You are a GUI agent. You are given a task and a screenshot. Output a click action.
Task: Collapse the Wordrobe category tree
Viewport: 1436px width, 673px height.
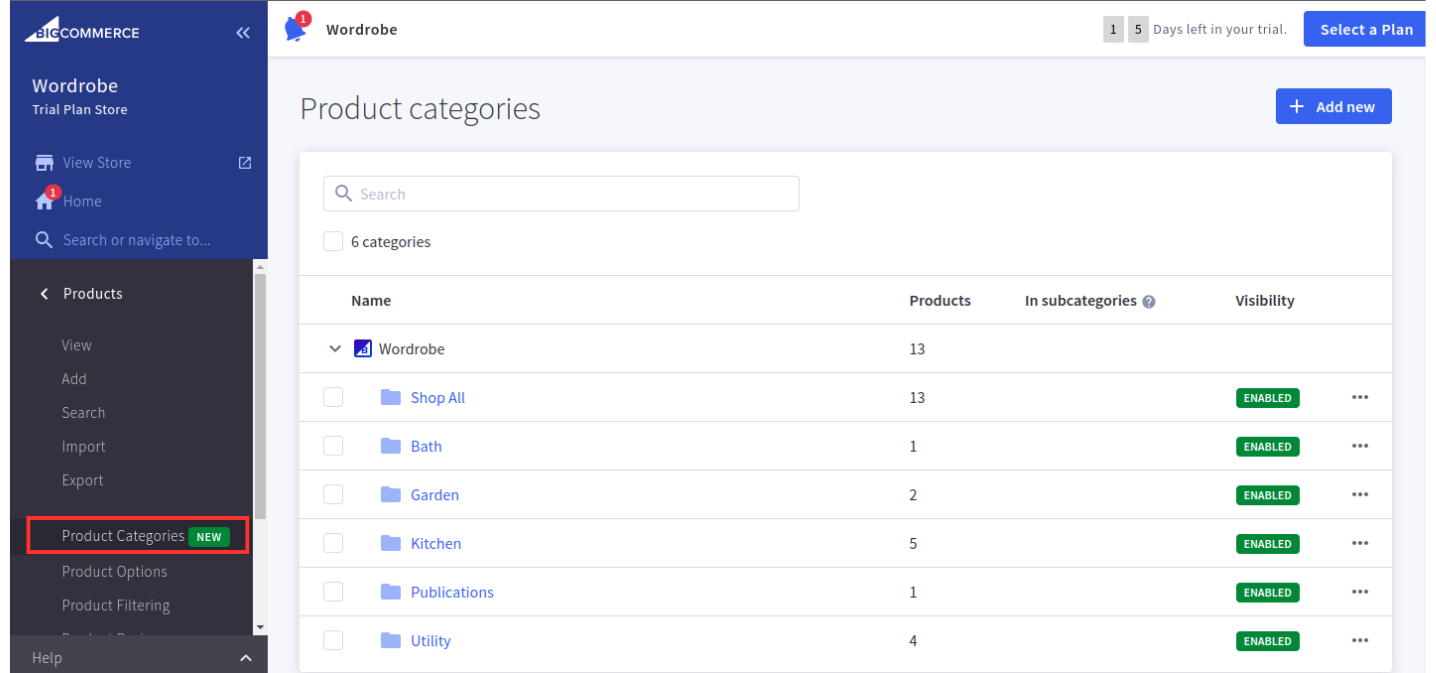(x=335, y=349)
